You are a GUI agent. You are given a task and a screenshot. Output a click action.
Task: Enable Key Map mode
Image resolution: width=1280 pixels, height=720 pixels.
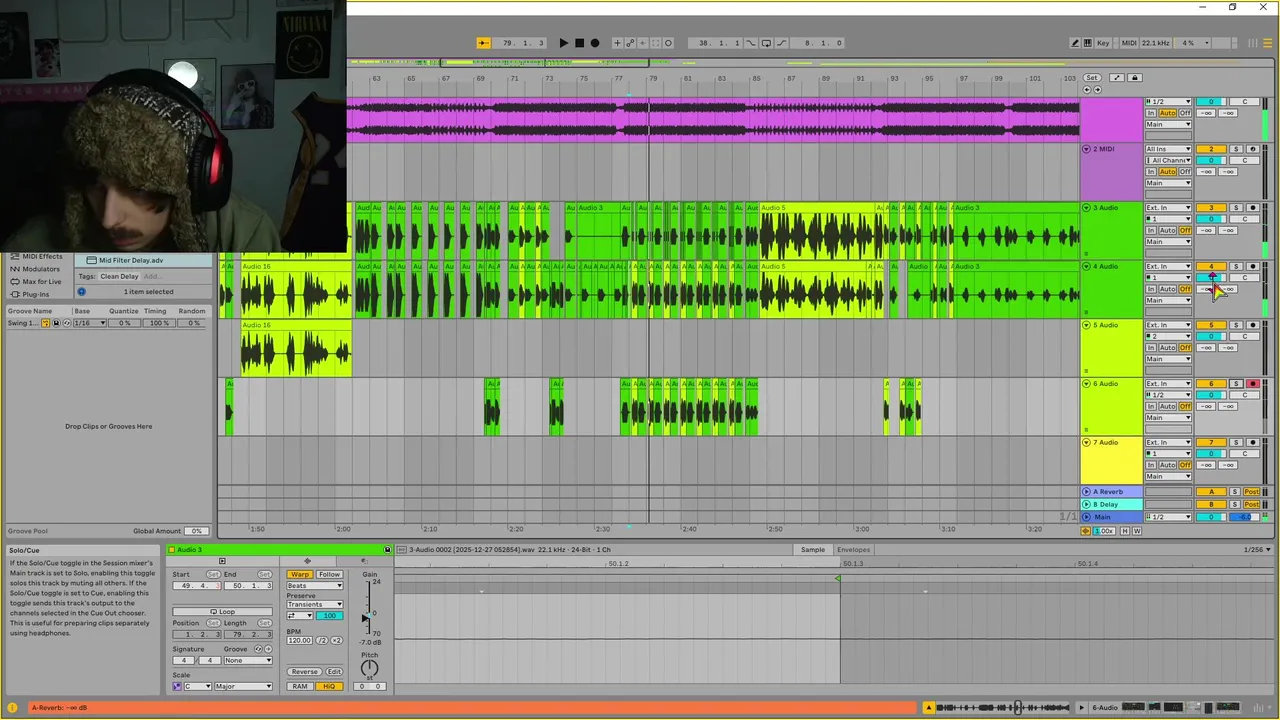coord(1103,43)
